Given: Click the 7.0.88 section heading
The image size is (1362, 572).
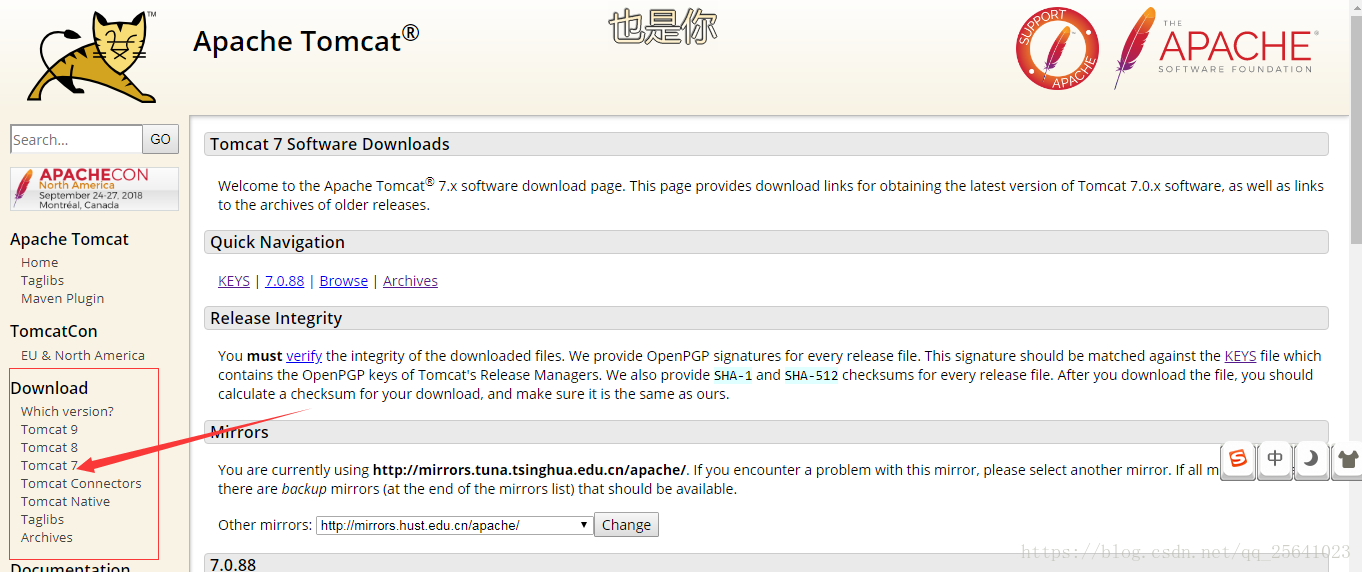Looking at the screenshot, I should coord(233,564).
